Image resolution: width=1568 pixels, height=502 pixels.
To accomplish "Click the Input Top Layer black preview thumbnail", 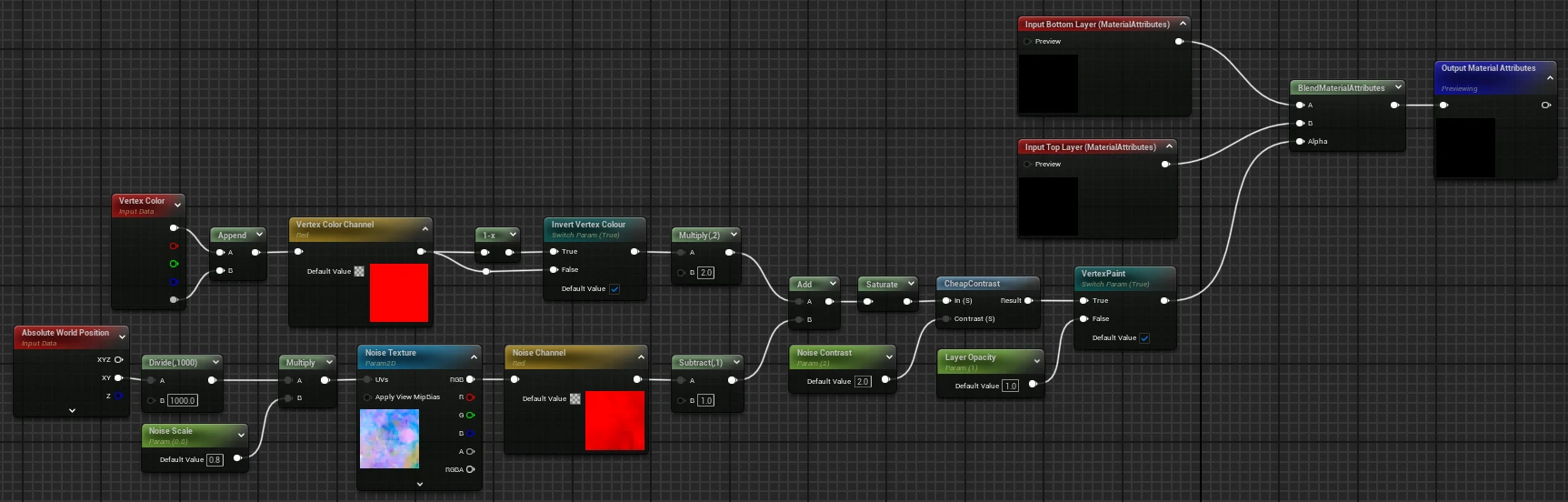I will coord(1049,206).
